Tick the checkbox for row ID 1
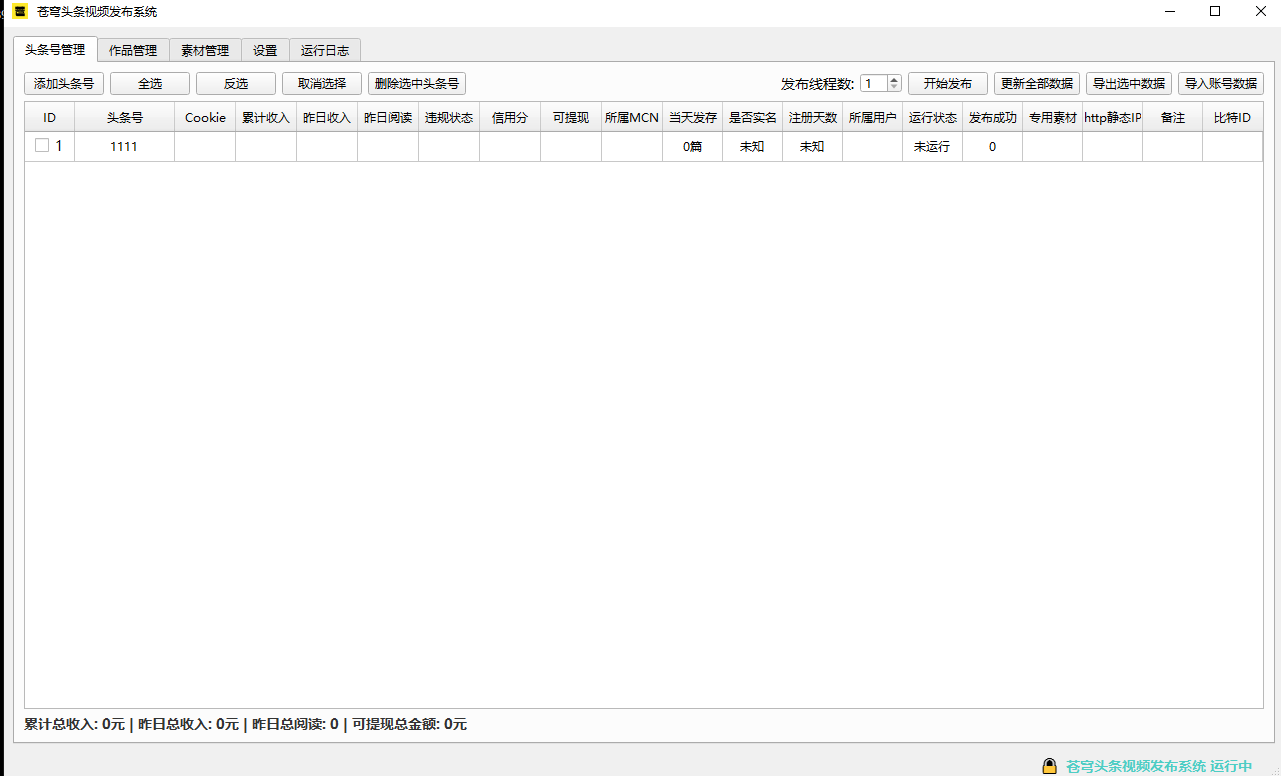 point(42,146)
